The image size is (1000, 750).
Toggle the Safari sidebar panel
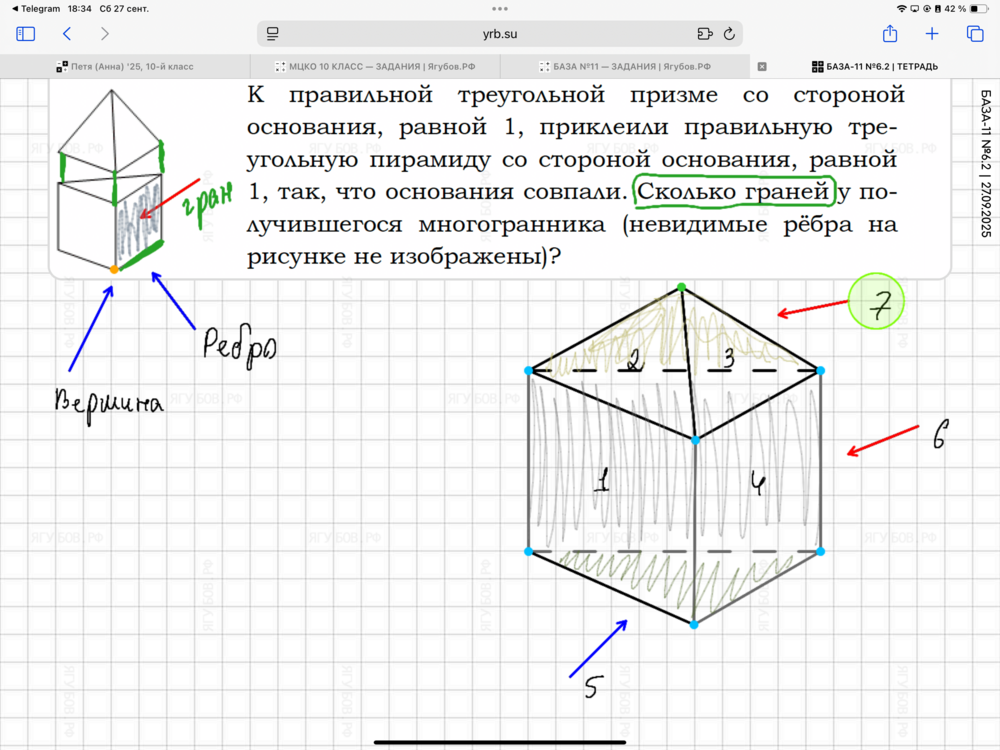tap(26, 33)
